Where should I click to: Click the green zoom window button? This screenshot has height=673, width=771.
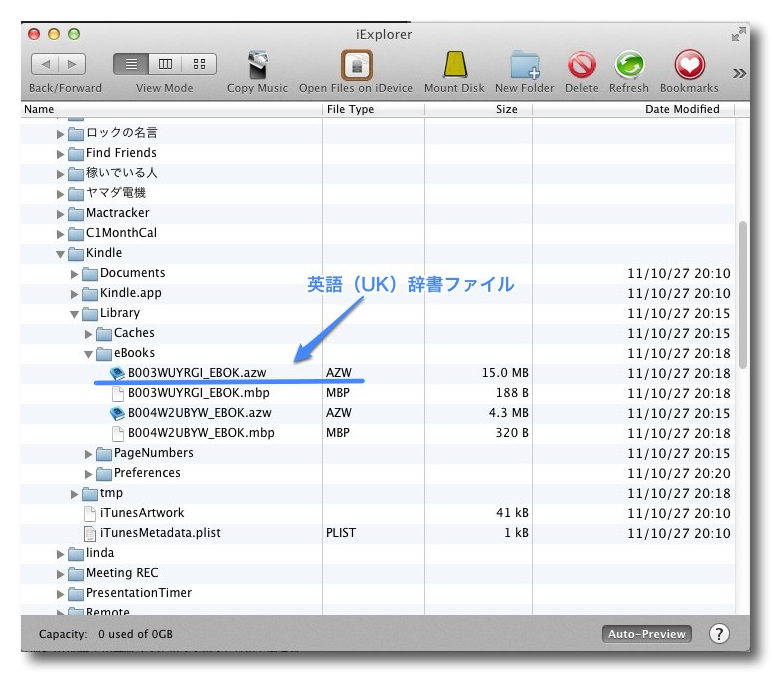[74, 34]
